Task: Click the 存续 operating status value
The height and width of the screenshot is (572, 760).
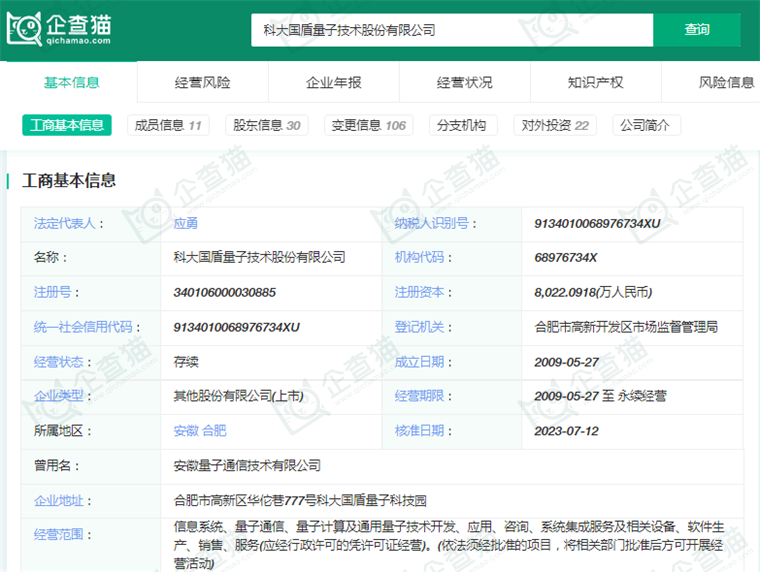Action: pos(186,362)
